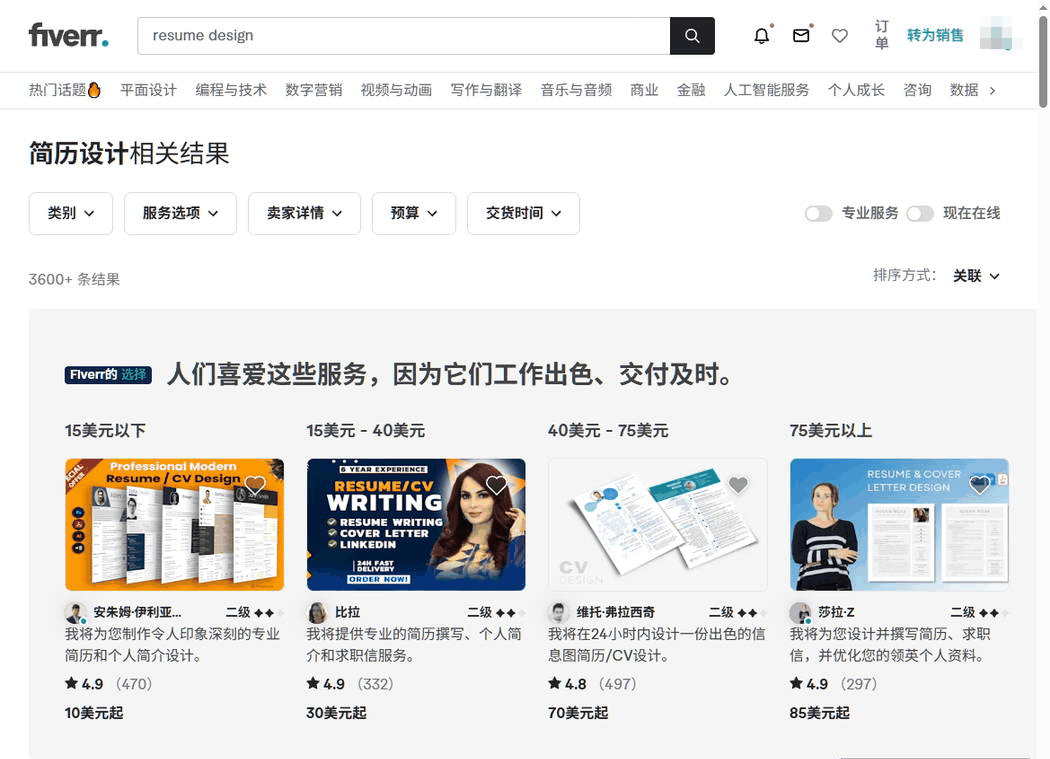
Task: Save the Resume & Cover Letter gig with heart
Action: click(x=980, y=484)
